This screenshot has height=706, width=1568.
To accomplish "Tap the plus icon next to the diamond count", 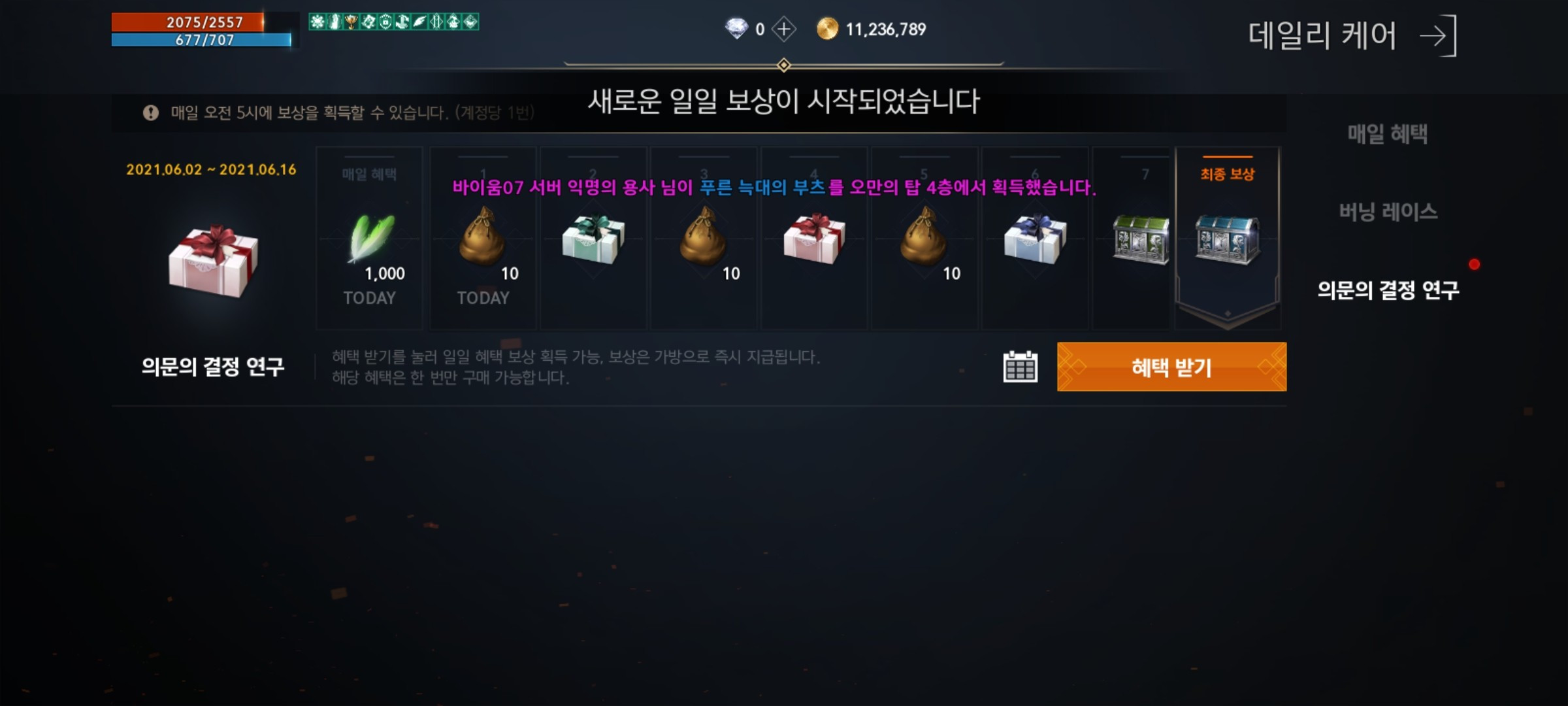I will pyautogui.click(x=783, y=29).
